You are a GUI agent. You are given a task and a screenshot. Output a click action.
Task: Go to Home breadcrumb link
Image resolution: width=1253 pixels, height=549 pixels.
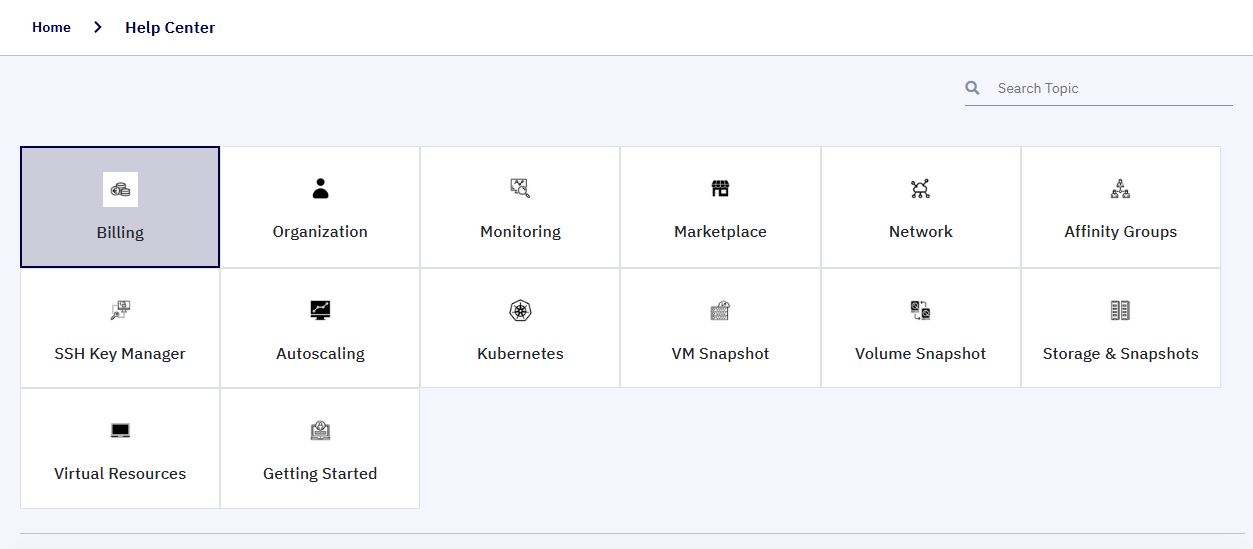51,27
